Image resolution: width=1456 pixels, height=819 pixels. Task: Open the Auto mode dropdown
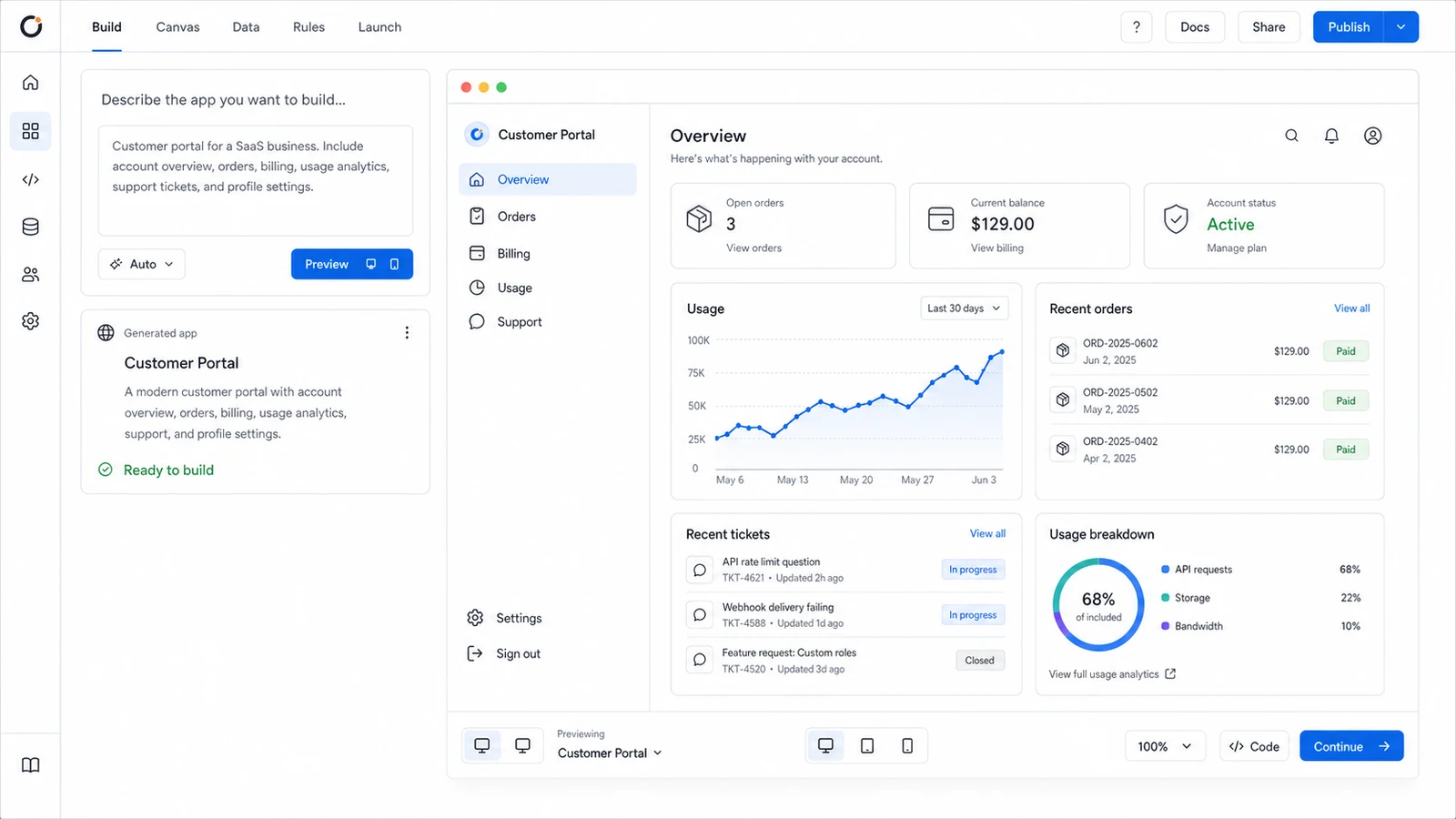(142, 265)
